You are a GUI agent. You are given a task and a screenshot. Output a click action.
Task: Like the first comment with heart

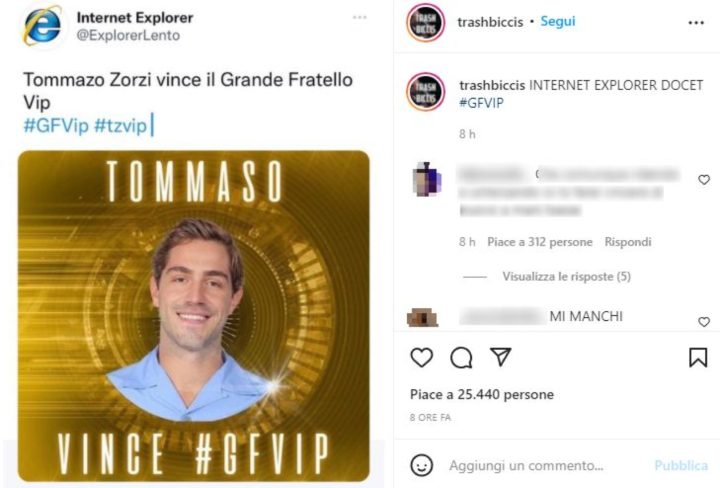click(704, 179)
